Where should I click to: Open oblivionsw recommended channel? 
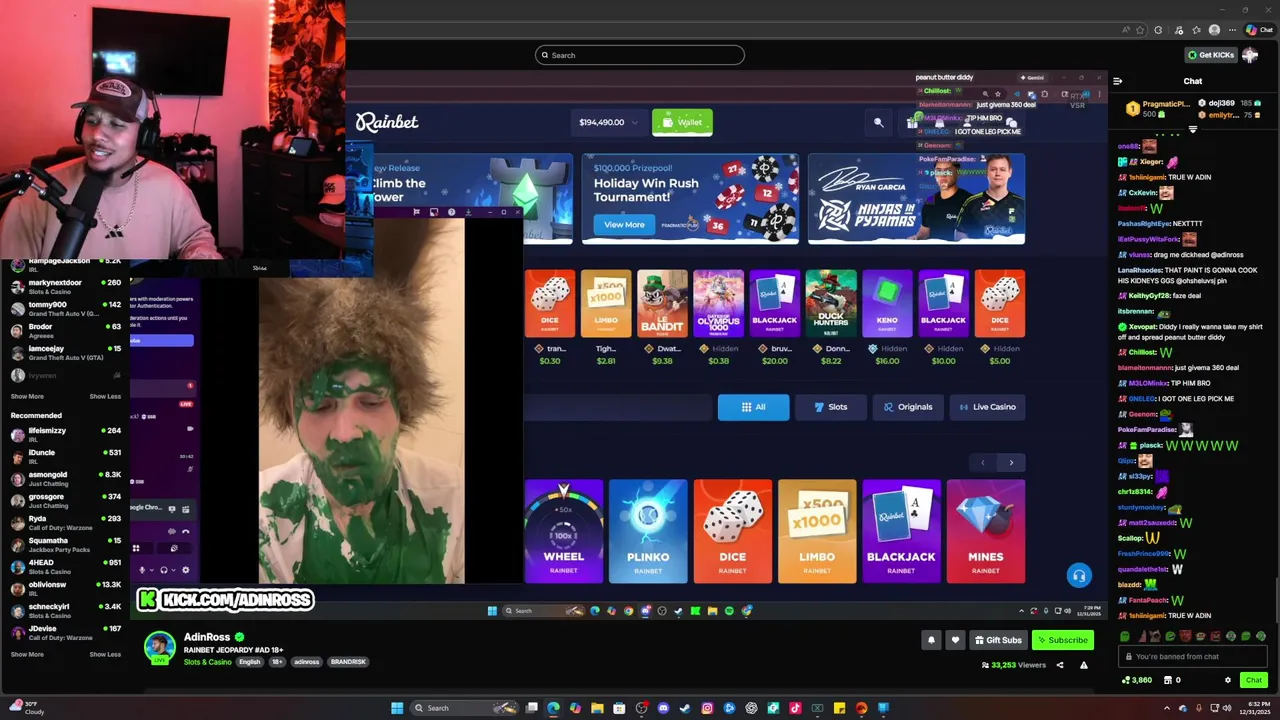click(65, 588)
